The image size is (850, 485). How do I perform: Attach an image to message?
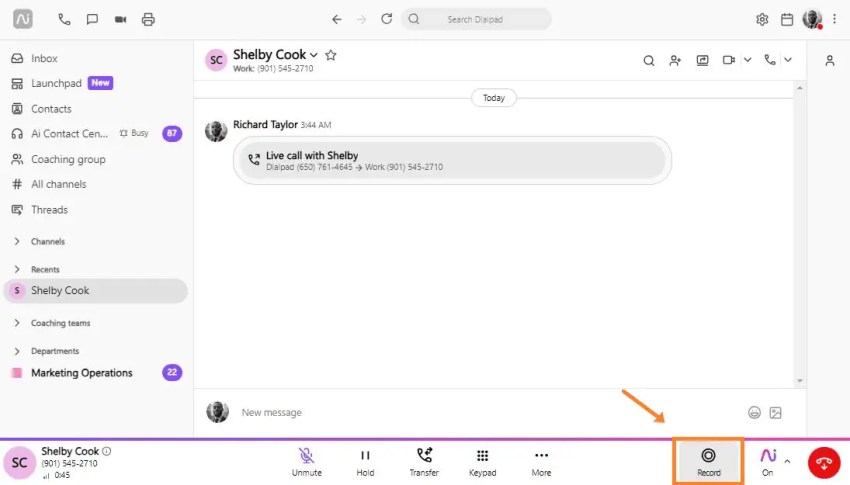776,412
